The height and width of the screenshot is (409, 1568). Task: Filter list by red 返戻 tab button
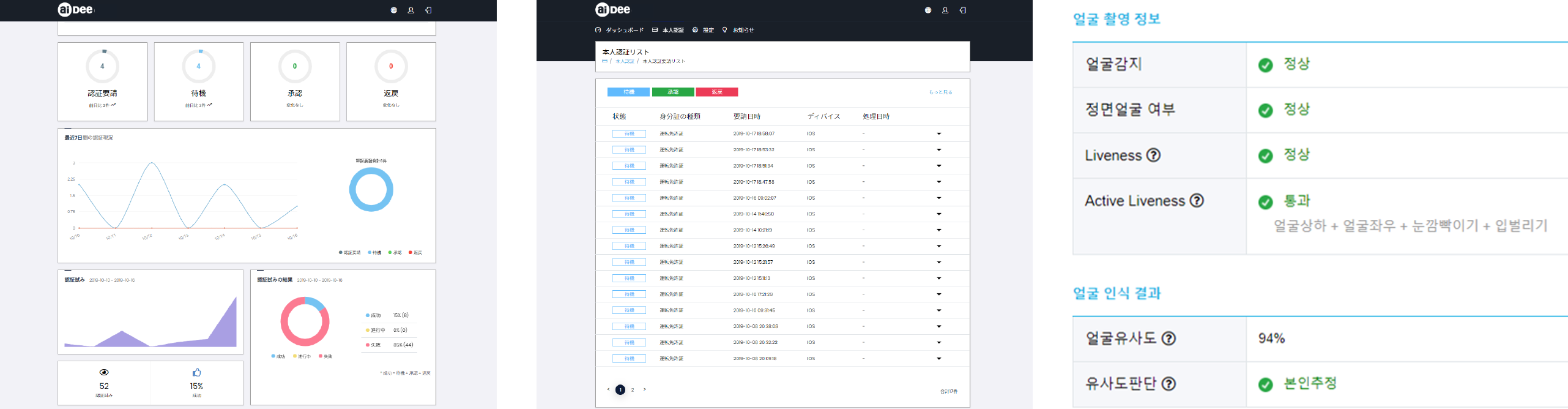click(x=717, y=92)
